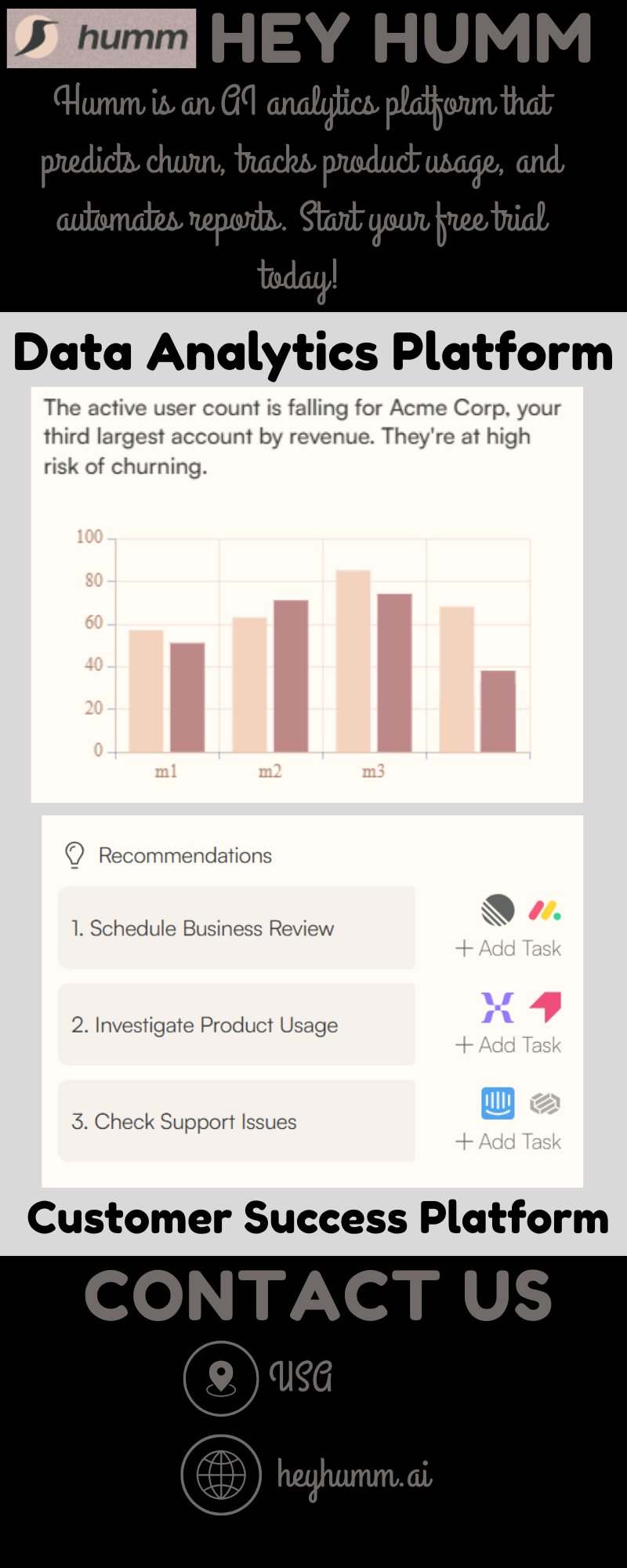
Task: Click the Data Analytics Platform heading
Action: click(x=313, y=351)
